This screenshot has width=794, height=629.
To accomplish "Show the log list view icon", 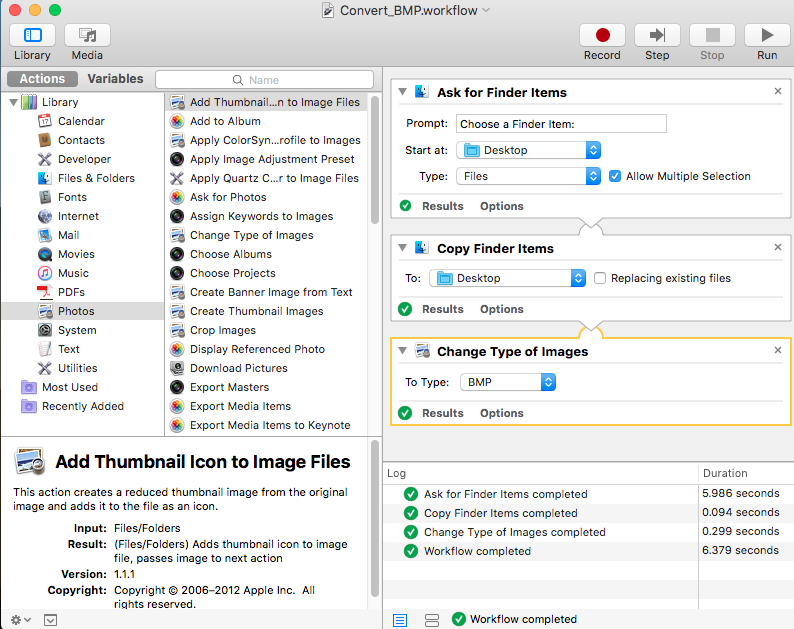I will [x=400, y=620].
